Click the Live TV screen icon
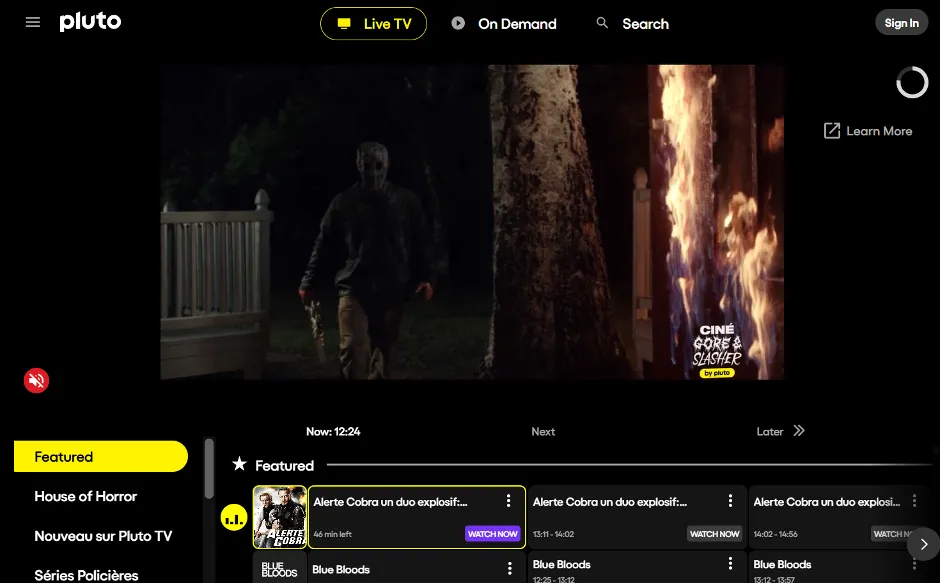 tap(344, 23)
